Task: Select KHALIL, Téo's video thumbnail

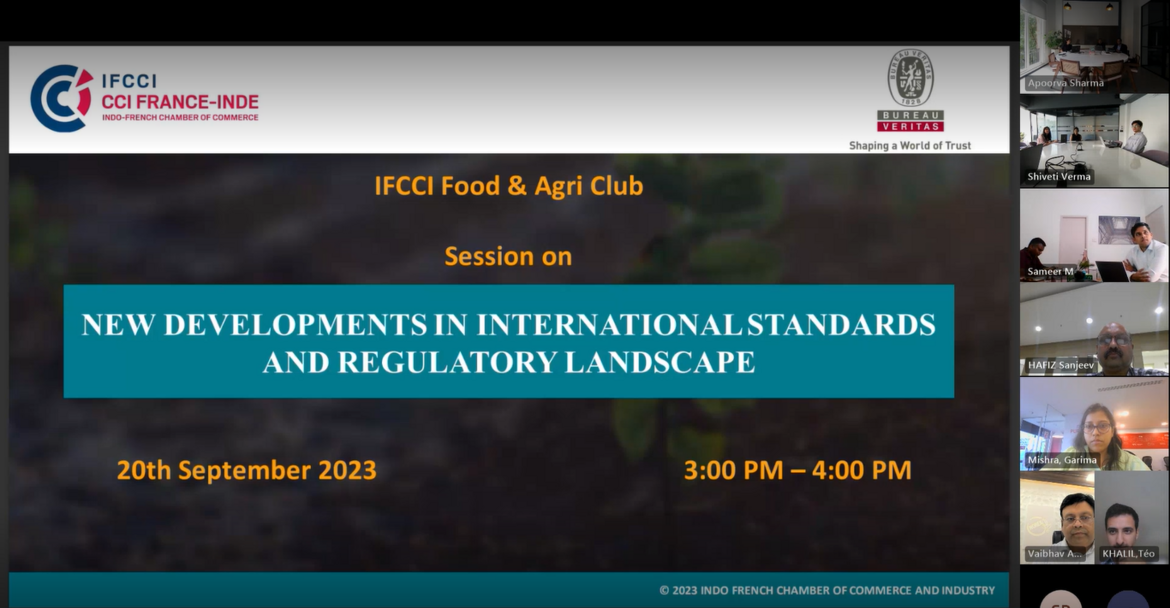Action: click(1132, 516)
